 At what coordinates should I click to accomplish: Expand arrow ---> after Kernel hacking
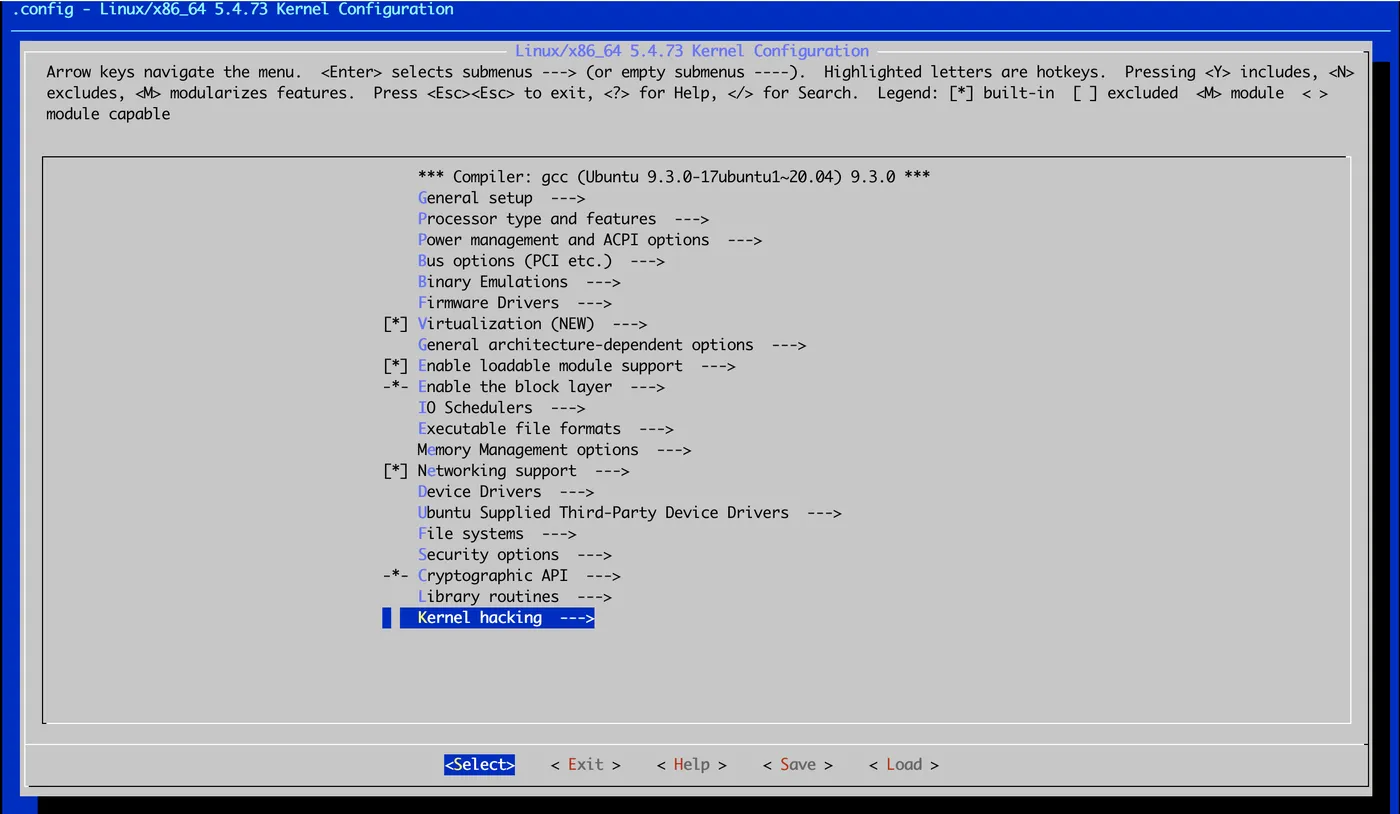coord(577,618)
